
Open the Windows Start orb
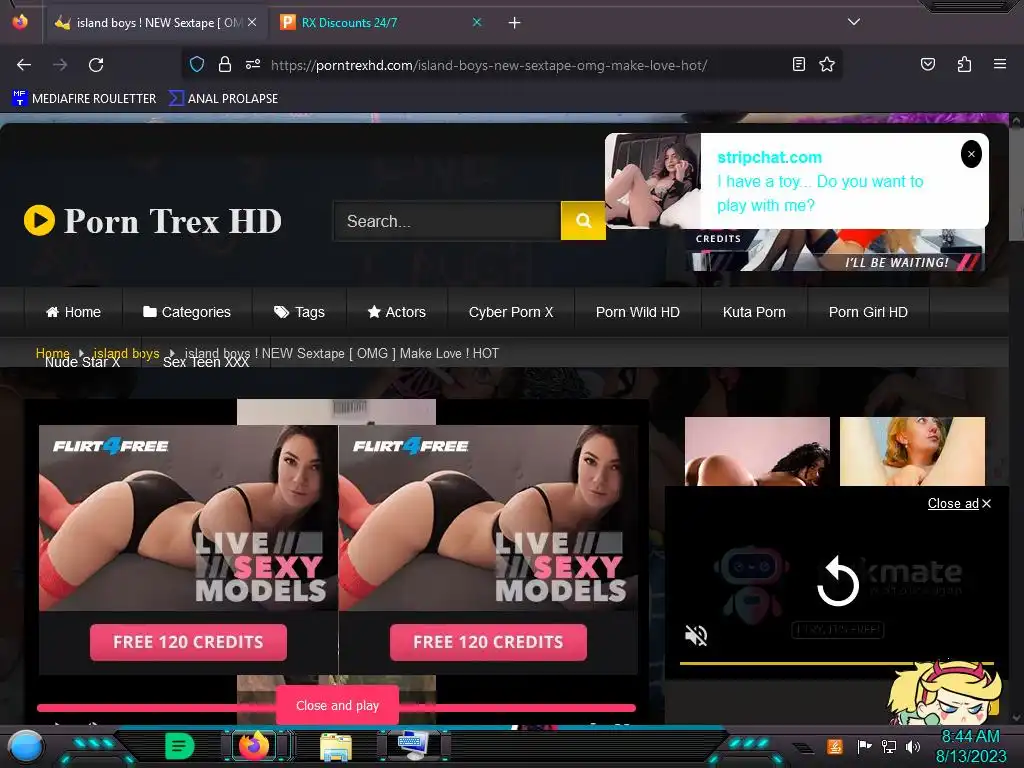(x=26, y=746)
